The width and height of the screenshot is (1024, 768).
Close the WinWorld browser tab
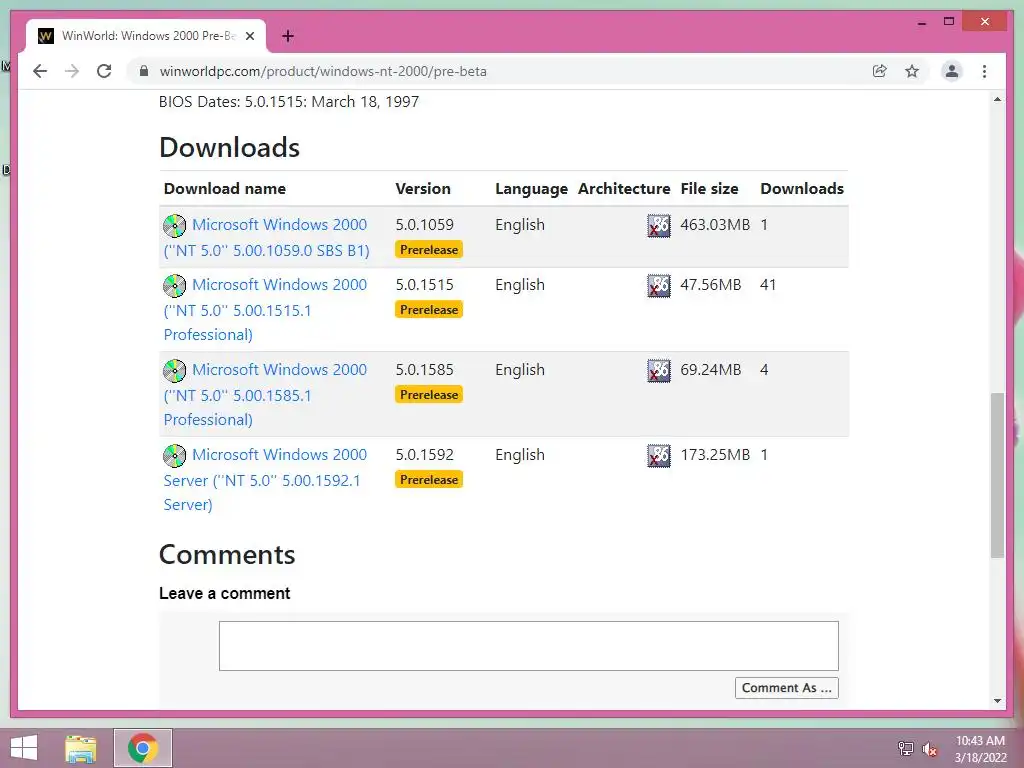tap(249, 36)
